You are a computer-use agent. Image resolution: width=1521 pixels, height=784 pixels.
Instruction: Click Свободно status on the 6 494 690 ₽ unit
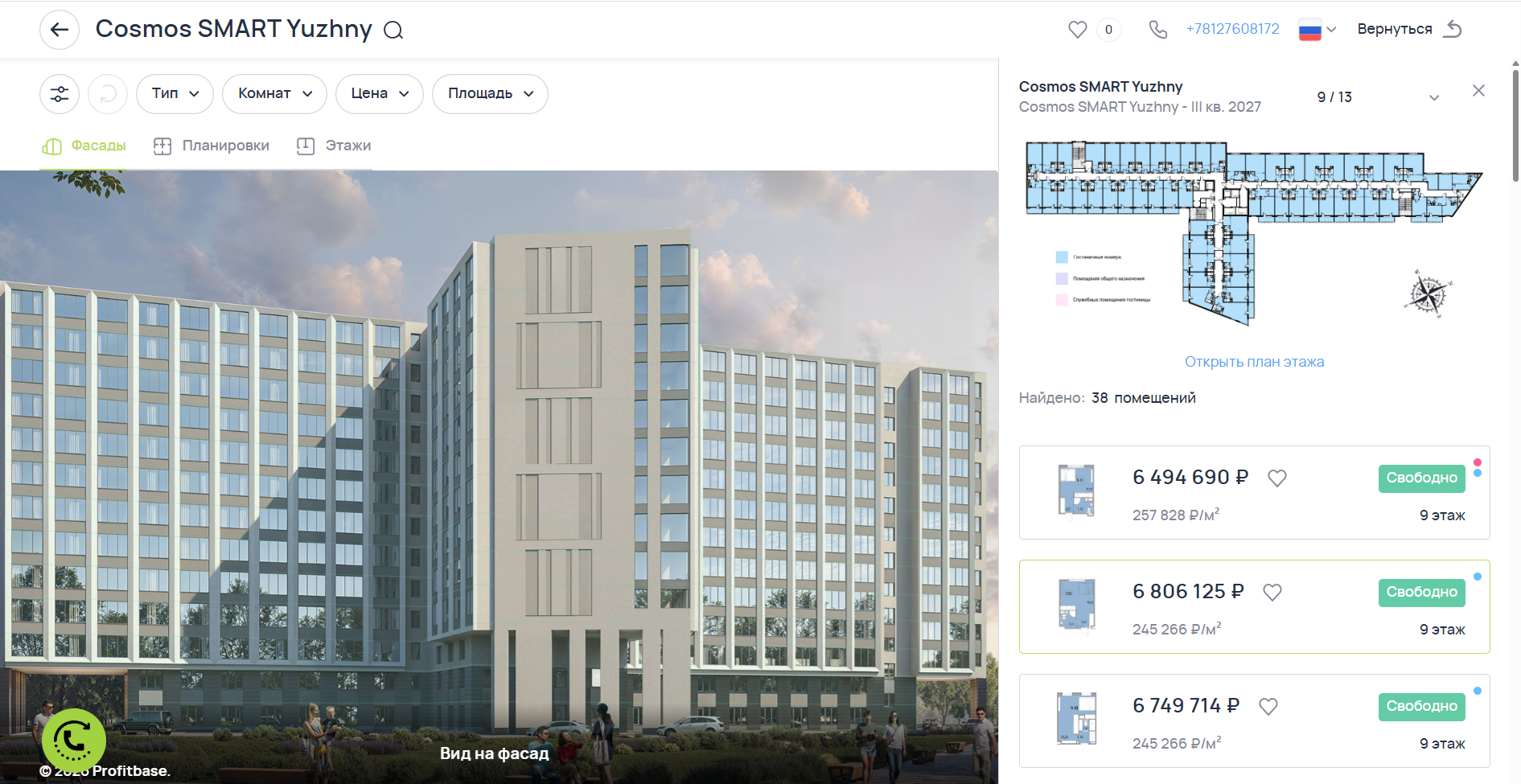pos(1421,478)
